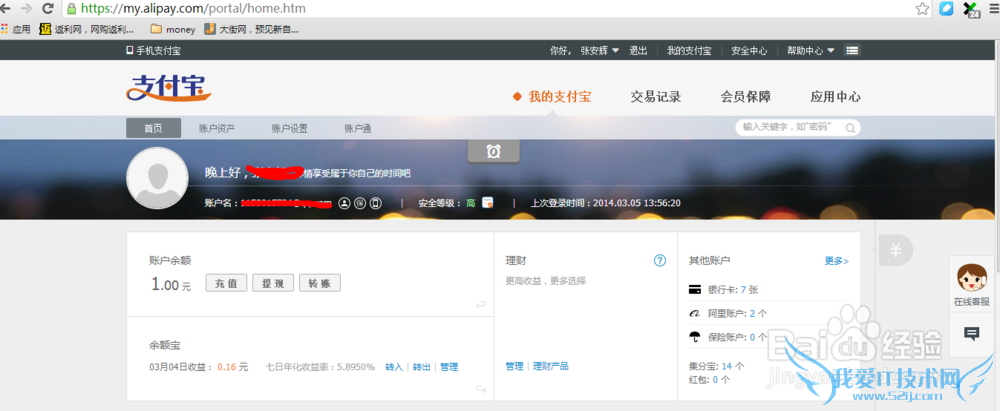The image size is (1000, 411).
Task: Click the blue browser extension icon
Action: tap(946, 8)
